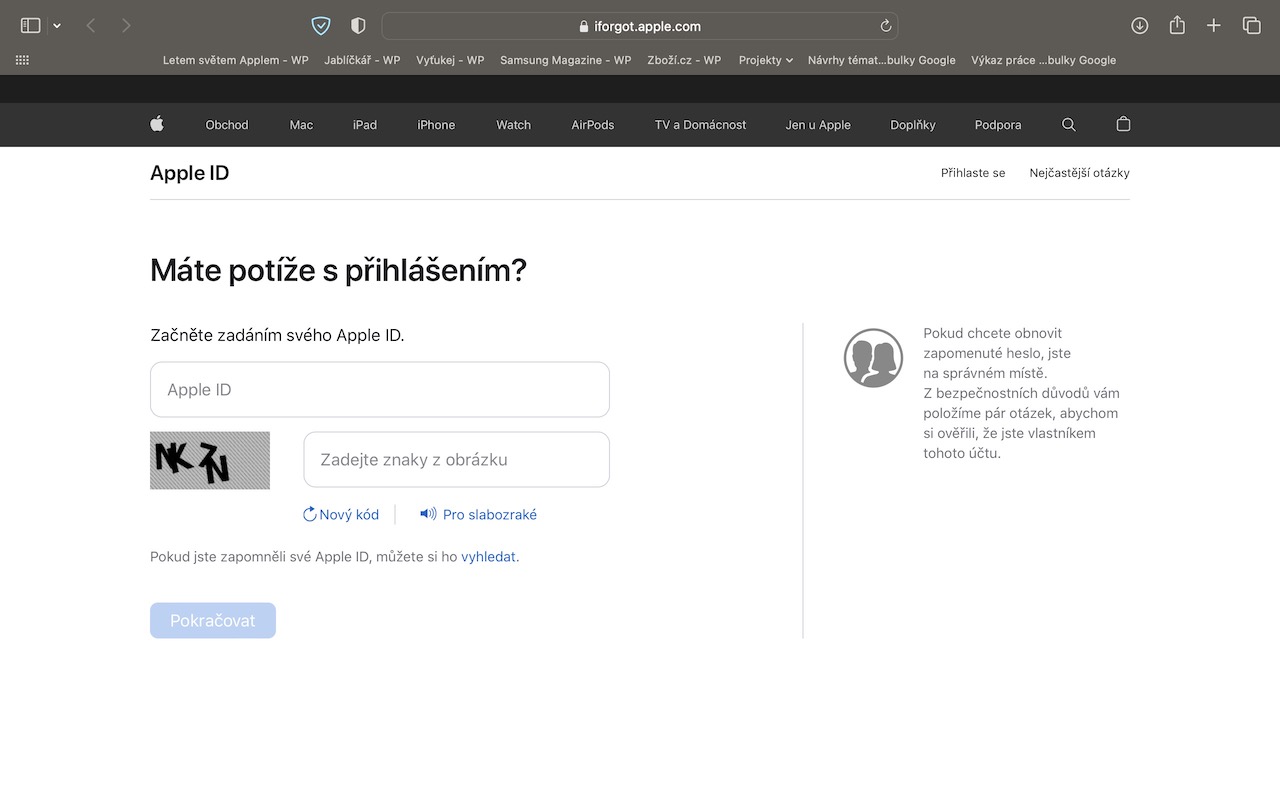Open the iPad menu item
1280x800 pixels.
click(365, 125)
